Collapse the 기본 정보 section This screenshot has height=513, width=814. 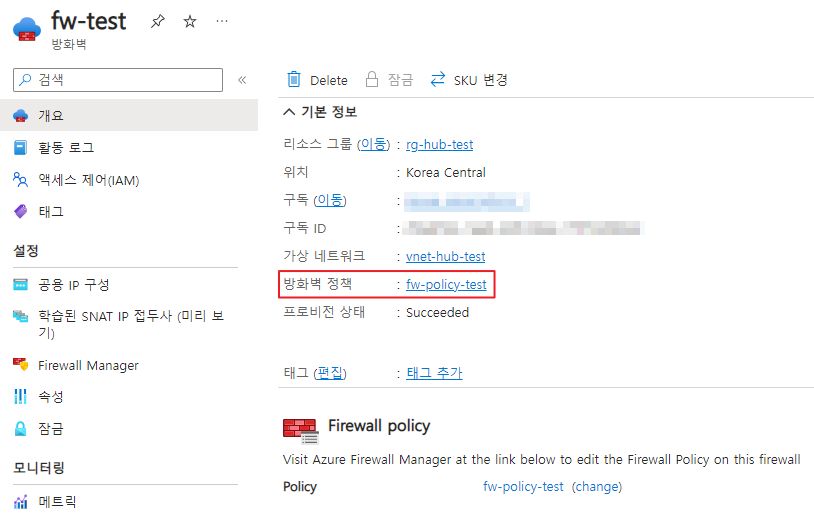pyautogui.click(x=289, y=112)
